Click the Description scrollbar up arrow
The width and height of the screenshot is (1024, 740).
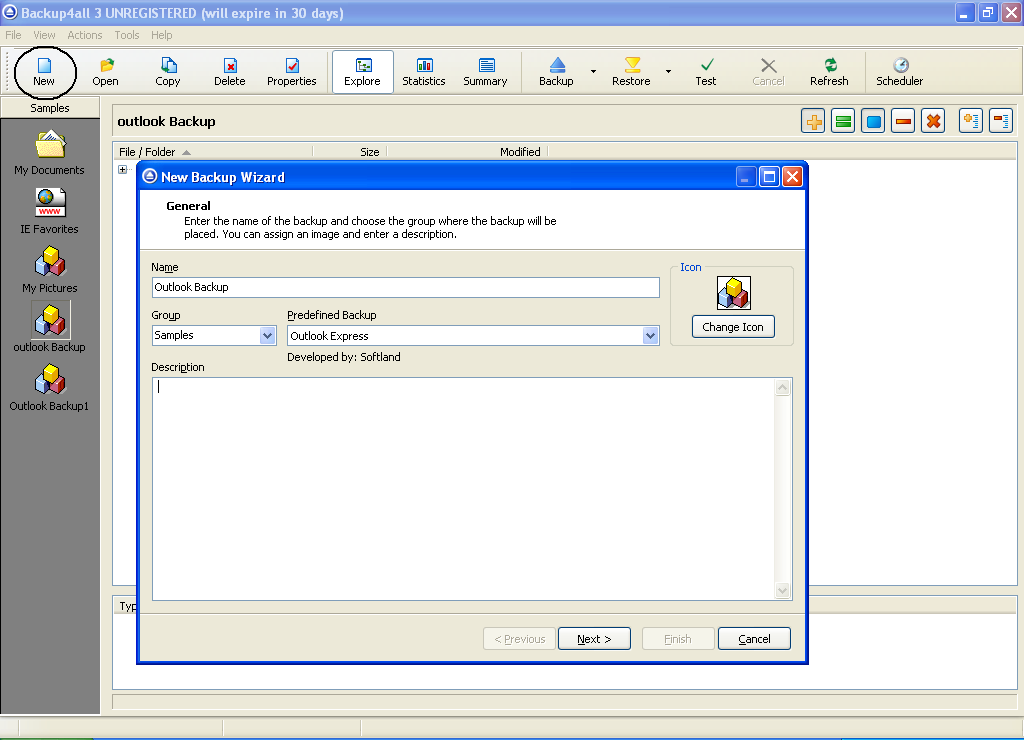point(783,388)
